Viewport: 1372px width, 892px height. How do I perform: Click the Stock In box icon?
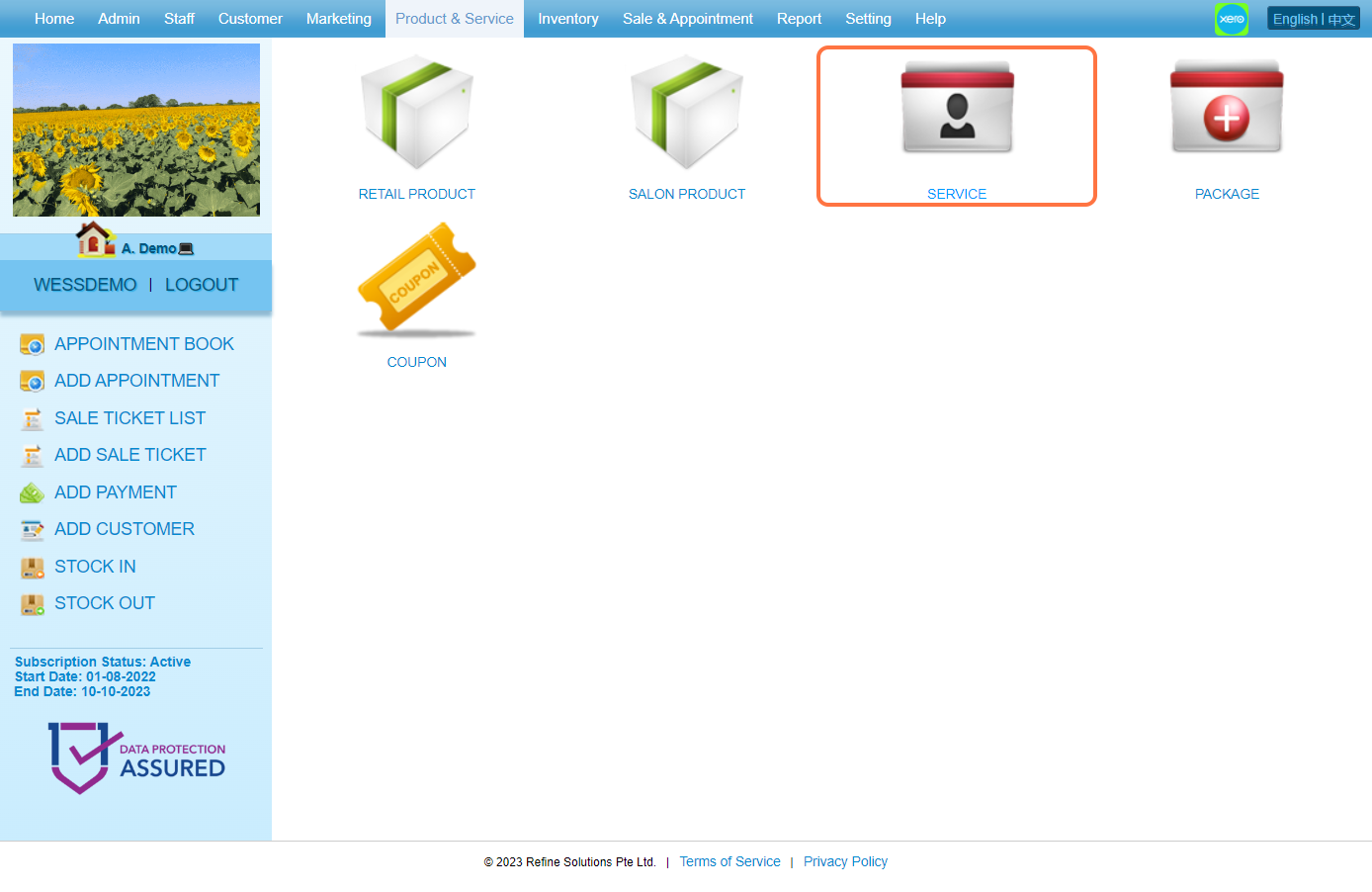click(33, 567)
